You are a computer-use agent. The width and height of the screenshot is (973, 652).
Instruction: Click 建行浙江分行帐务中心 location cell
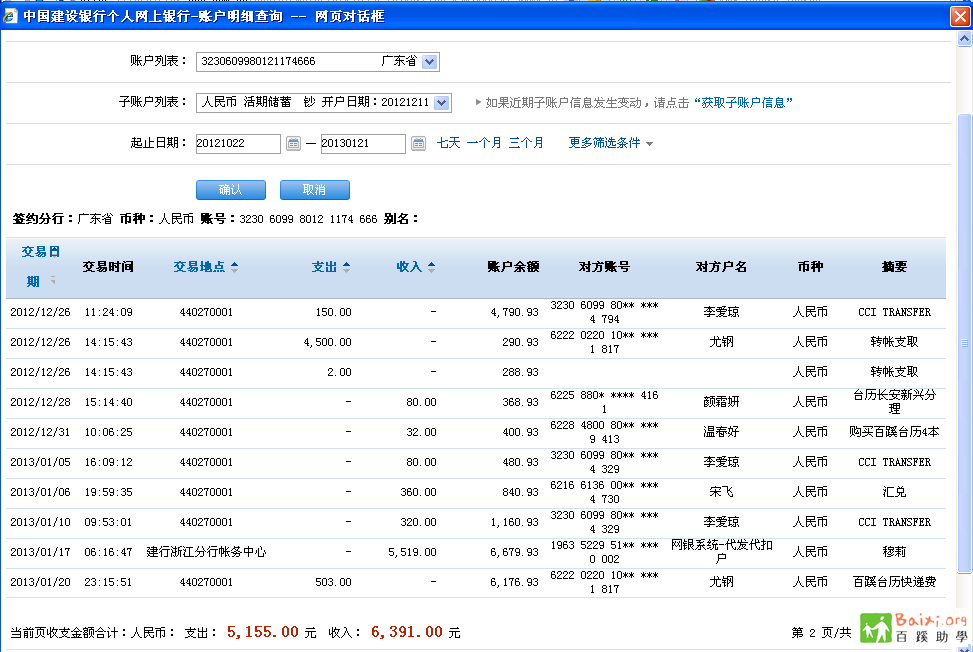(x=206, y=552)
